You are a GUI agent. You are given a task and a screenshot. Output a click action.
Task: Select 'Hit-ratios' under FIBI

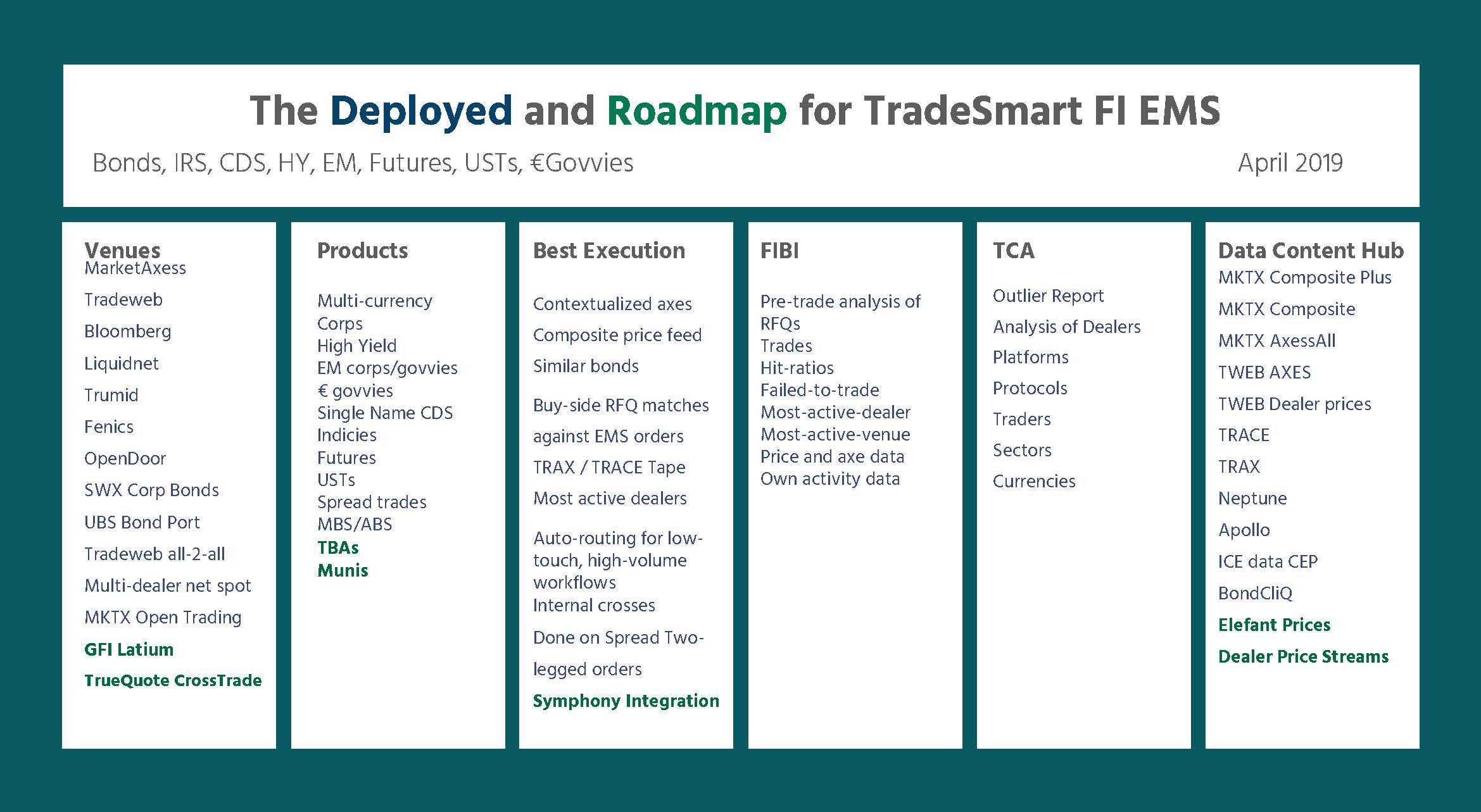[x=797, y=368]
